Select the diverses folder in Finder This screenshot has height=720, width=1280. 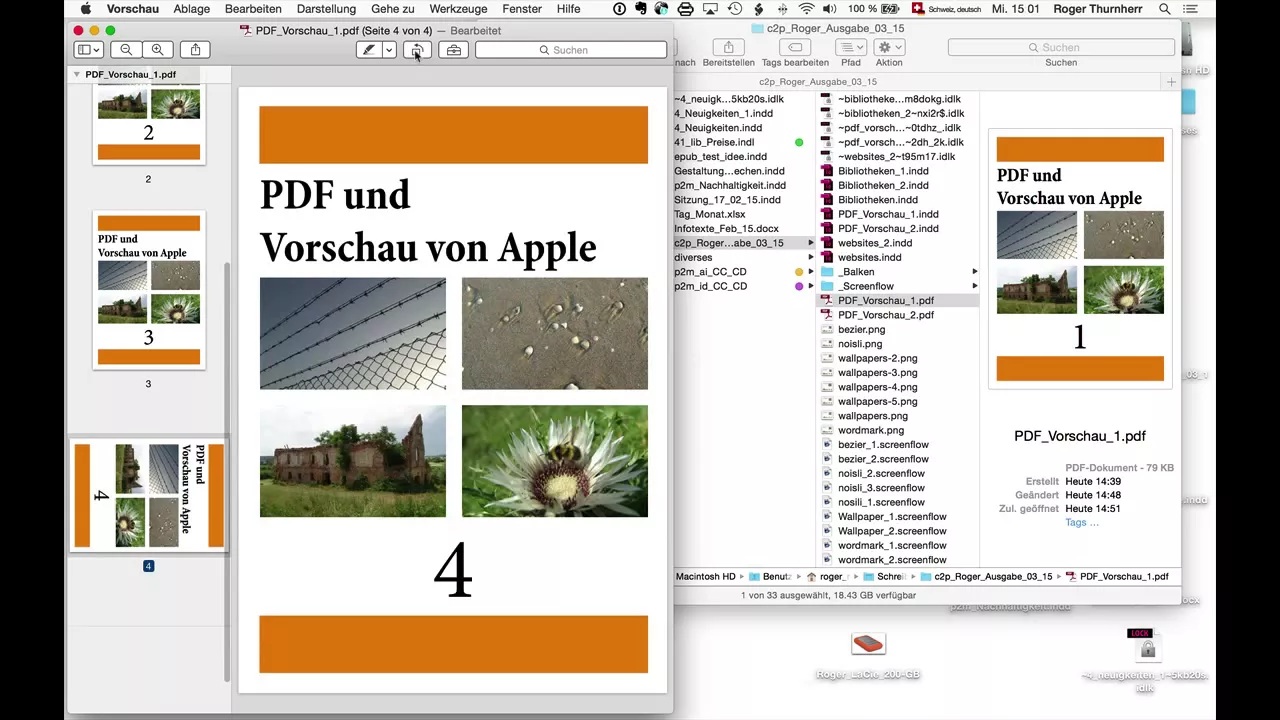point(693,257)
